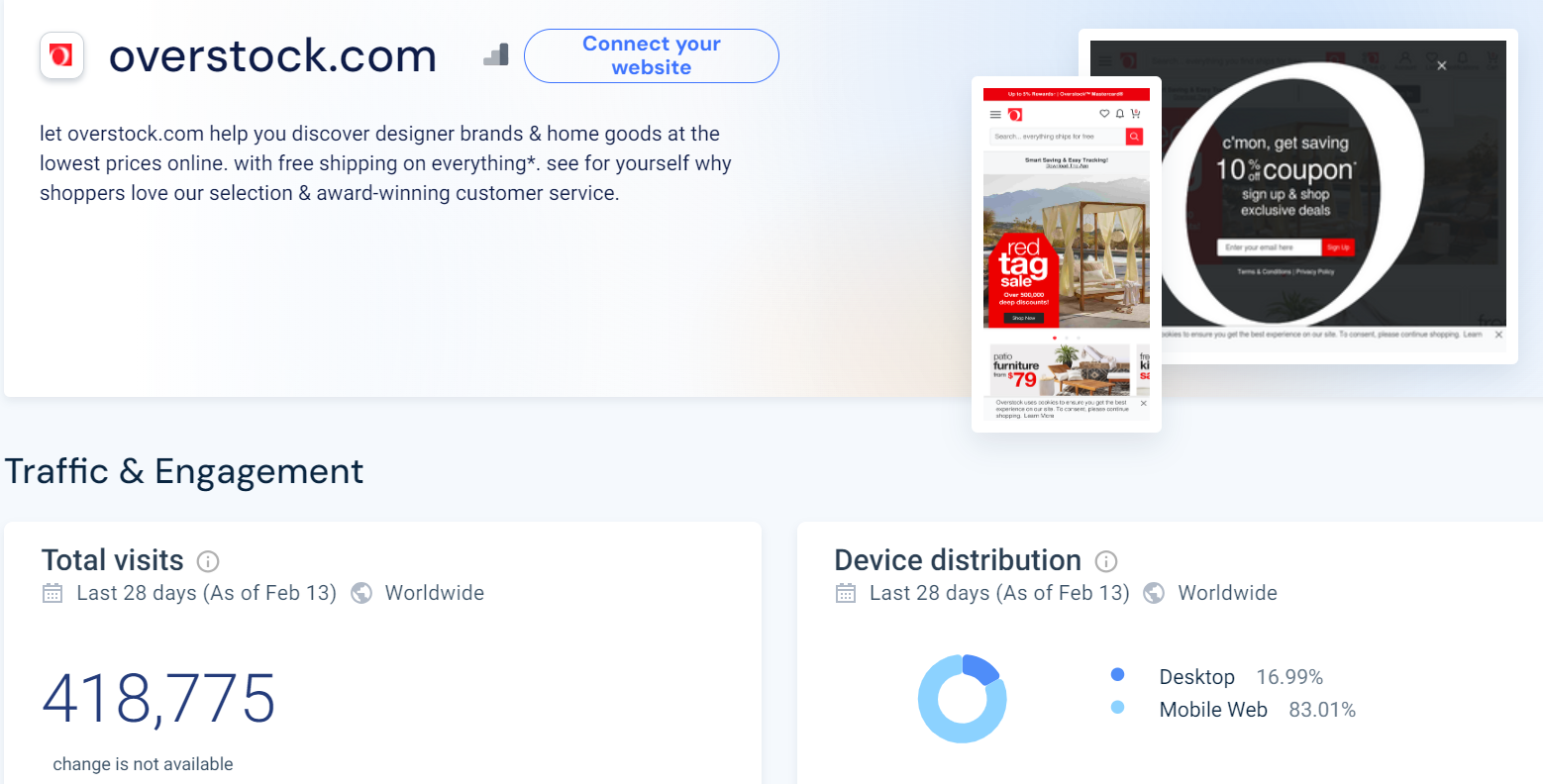Click the Desktop legend blue dot
Image resolution: width=1543 pixels, height=784 pixels.
1118,675
